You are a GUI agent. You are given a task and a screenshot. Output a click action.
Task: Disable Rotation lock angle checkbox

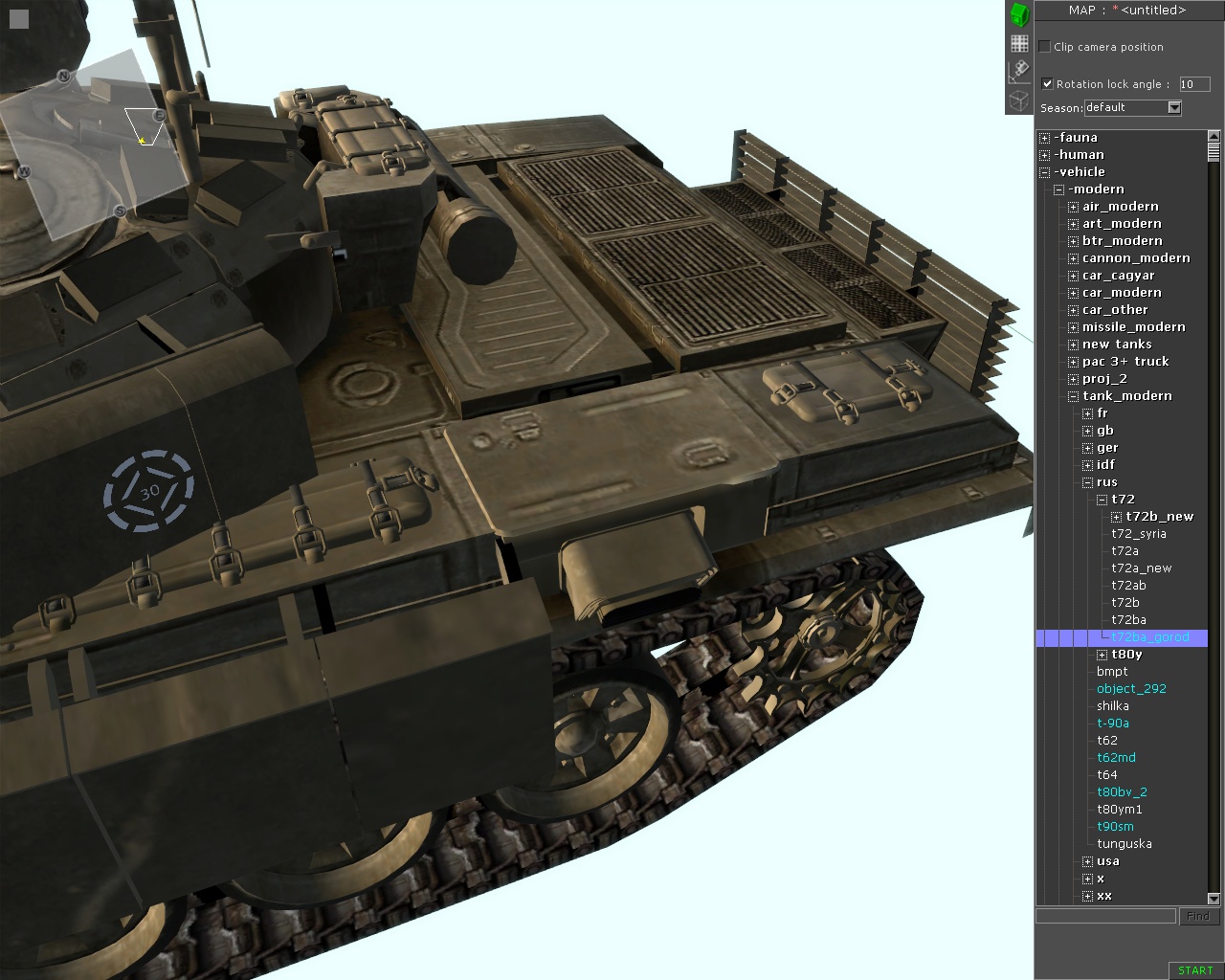[x=1047, y=84]
